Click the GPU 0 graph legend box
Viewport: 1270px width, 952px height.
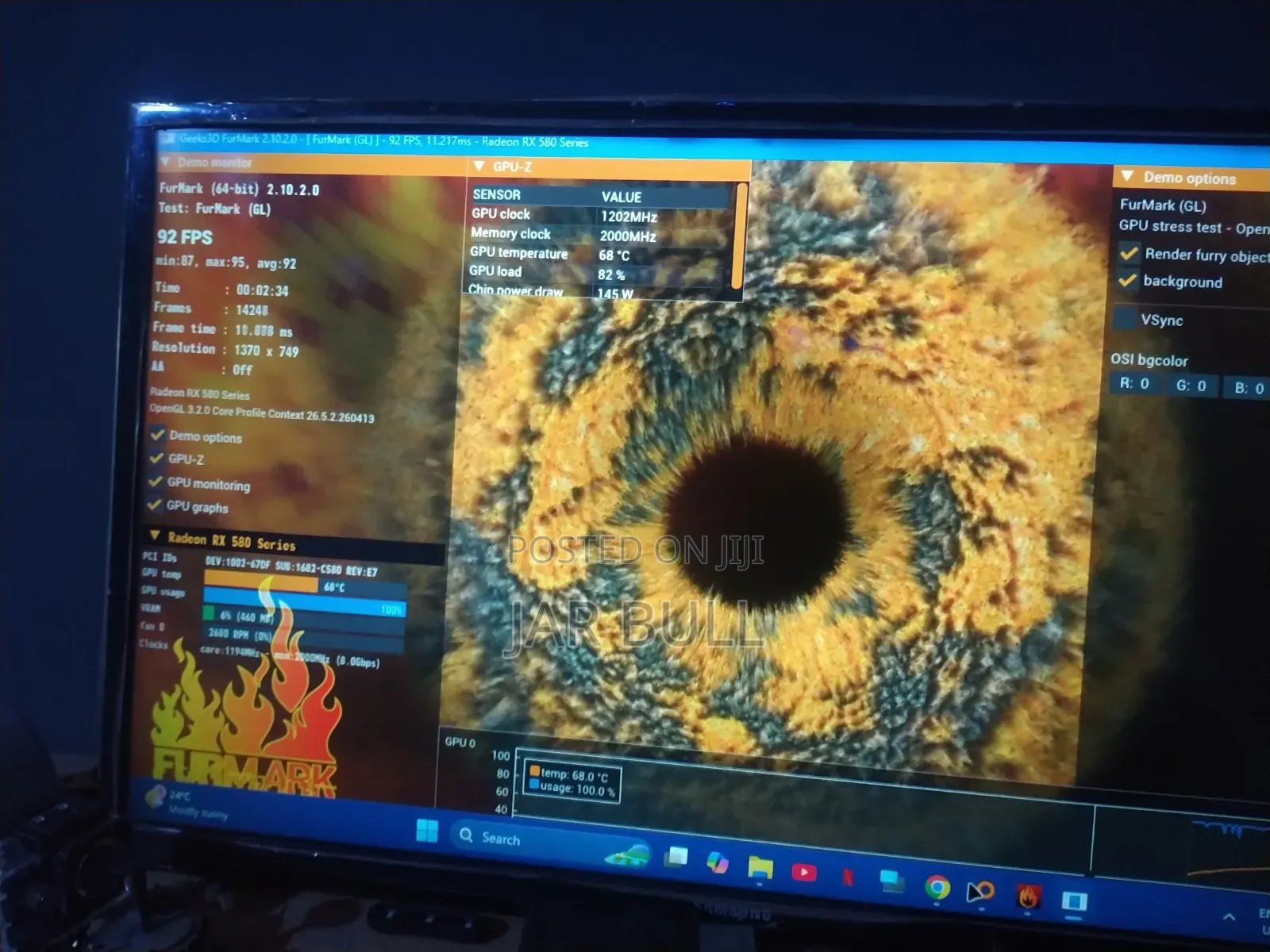[x=571, y=781]
